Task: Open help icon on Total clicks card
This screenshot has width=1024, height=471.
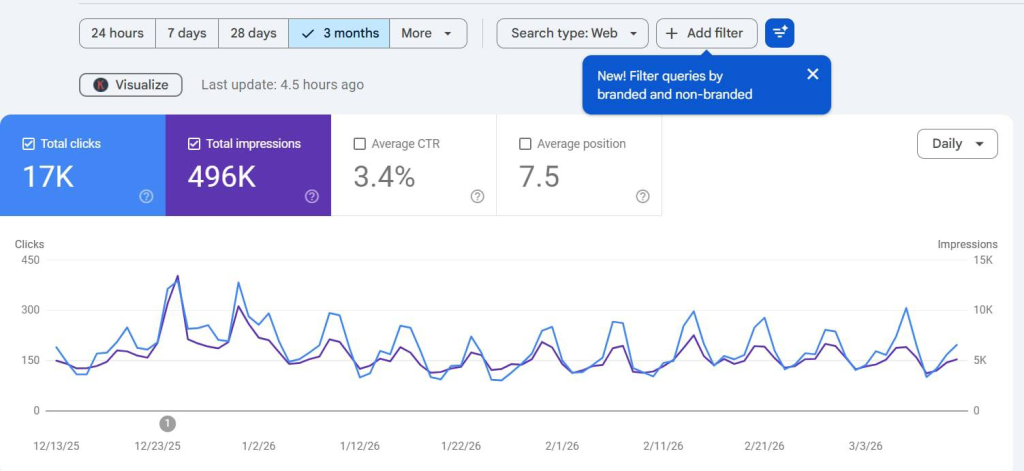Action: [146, 197]
